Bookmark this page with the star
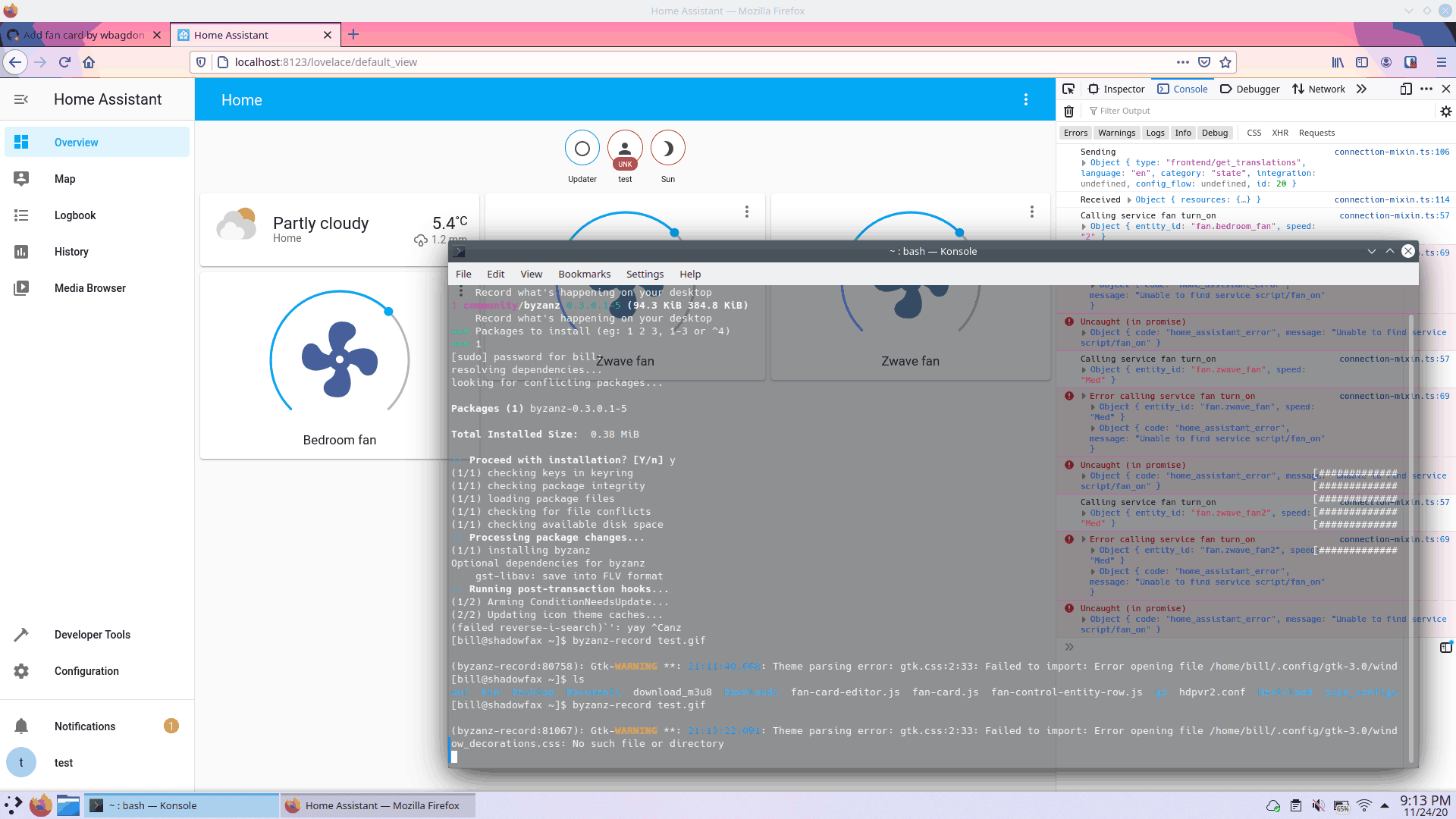The height and width of the screenshot is (819, 1456). click(1225, 62)
